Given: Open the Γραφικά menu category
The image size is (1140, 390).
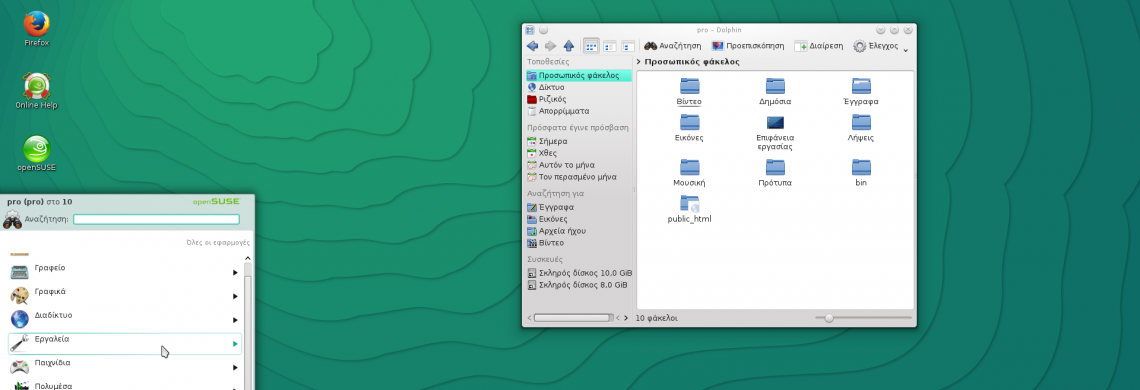Looking at the screenshot, I should point(124,295).
